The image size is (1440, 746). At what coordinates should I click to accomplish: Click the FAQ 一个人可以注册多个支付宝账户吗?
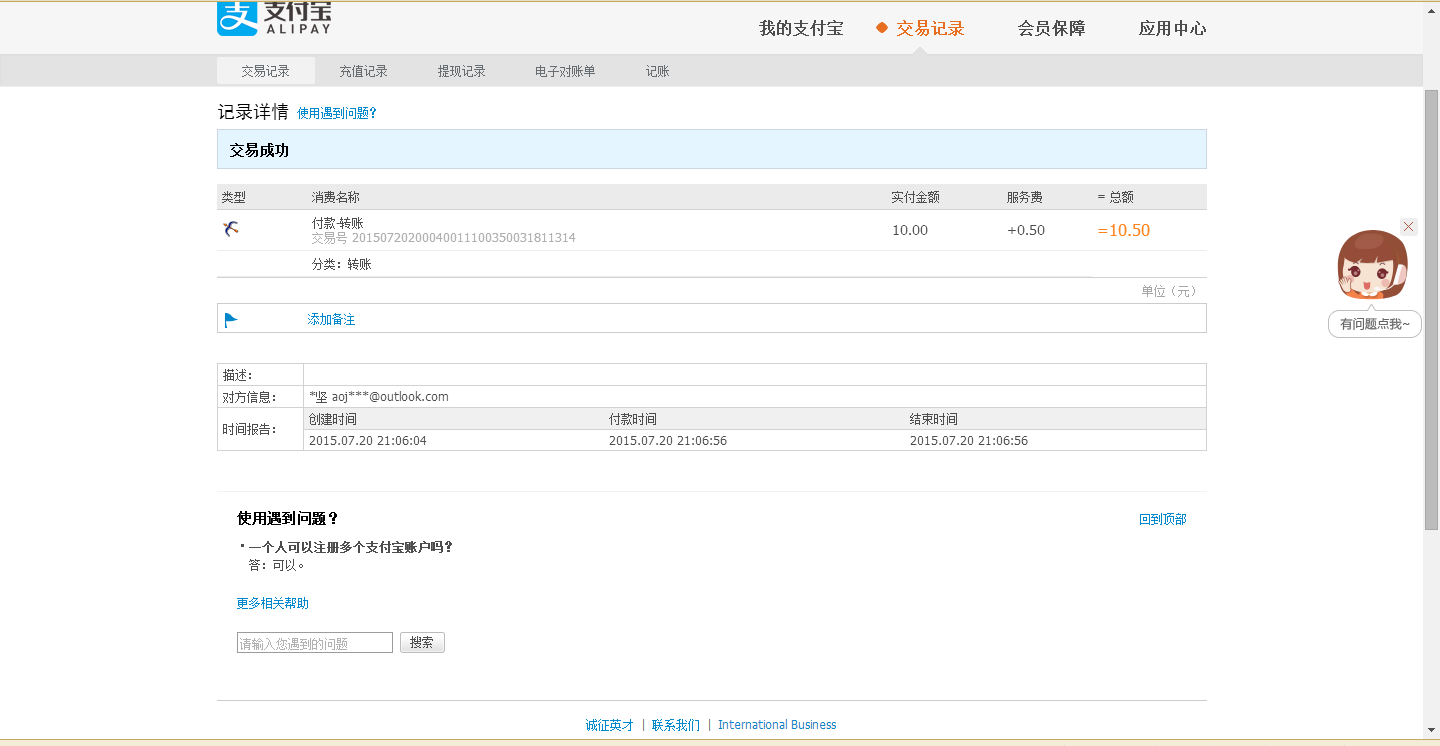click(350, 547)
